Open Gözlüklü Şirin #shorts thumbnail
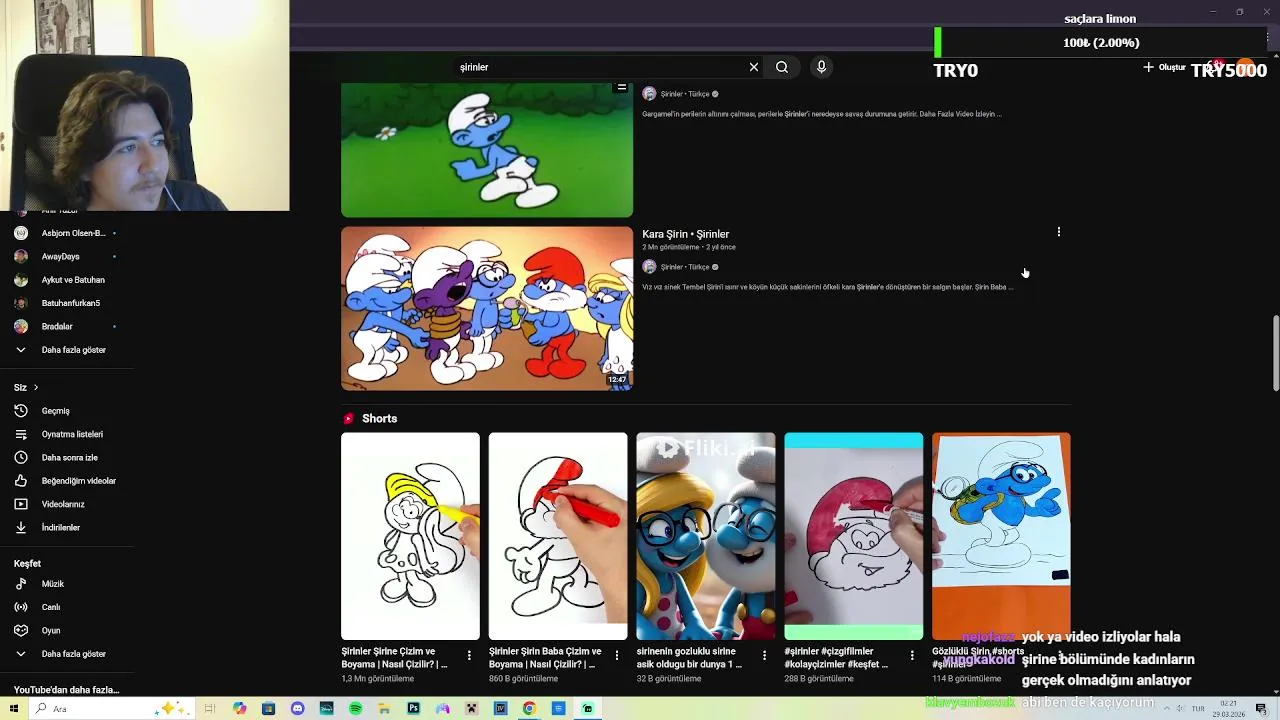The image size is (1280, 720). (1001, 536)
